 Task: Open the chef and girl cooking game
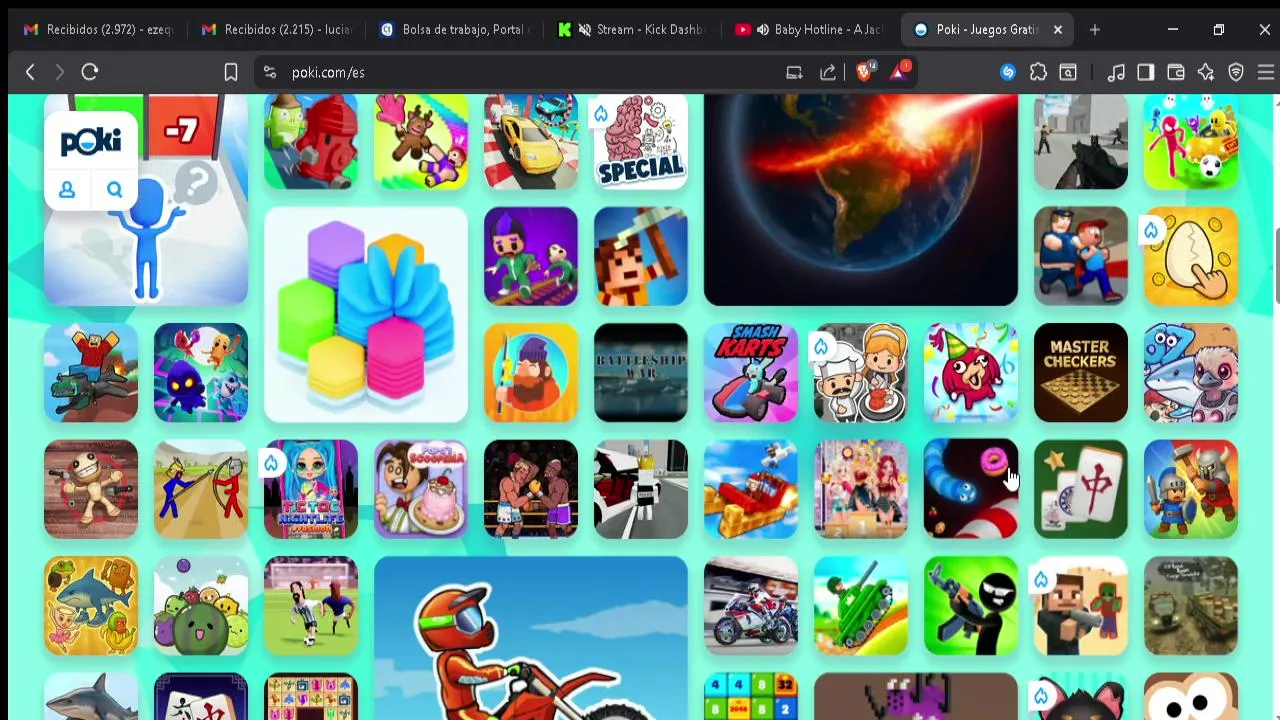pyautogui.click(x=861, y=373)
